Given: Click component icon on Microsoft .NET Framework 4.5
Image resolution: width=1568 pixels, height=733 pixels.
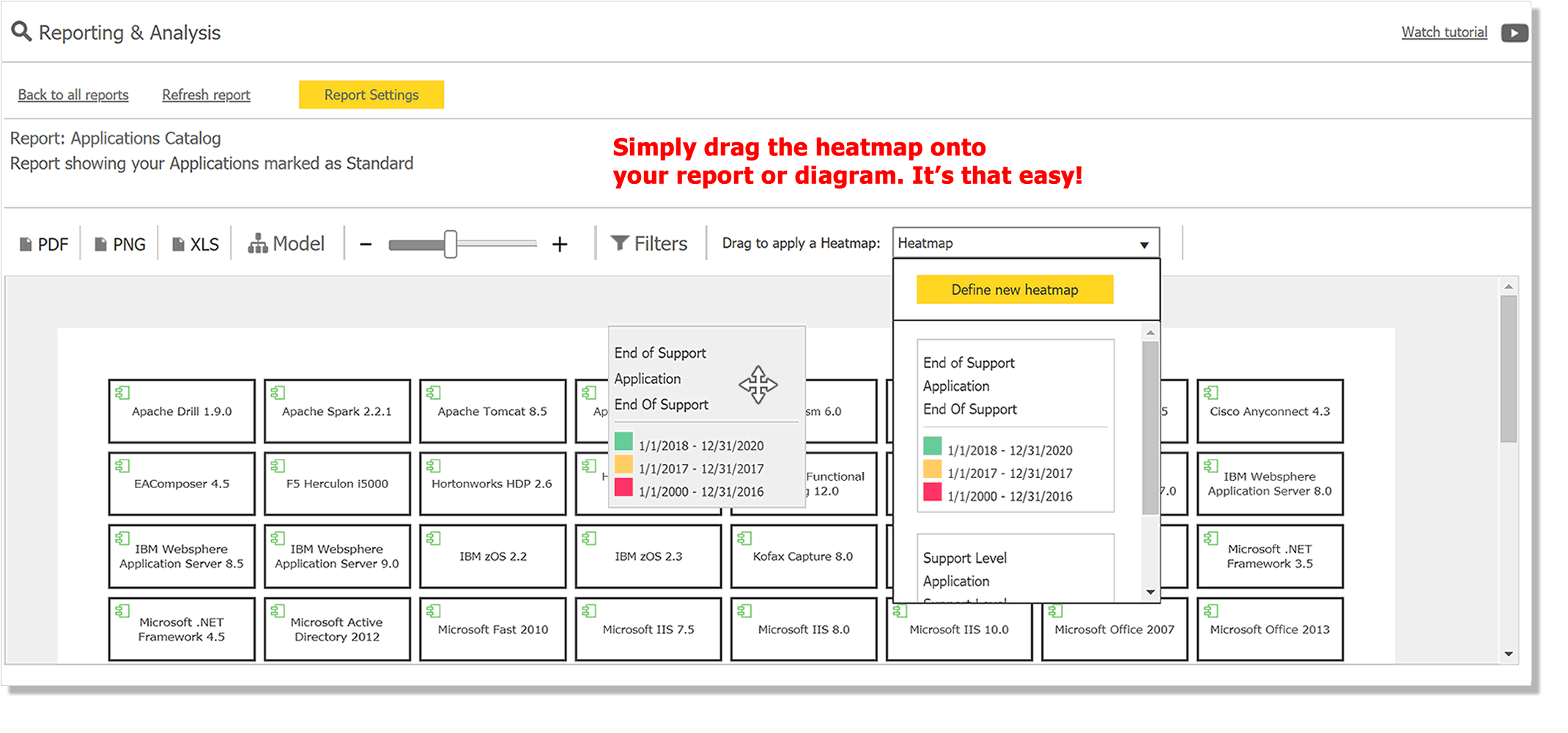Looking at the screenshot, I should pyautogui.click(x=122, y=611).
